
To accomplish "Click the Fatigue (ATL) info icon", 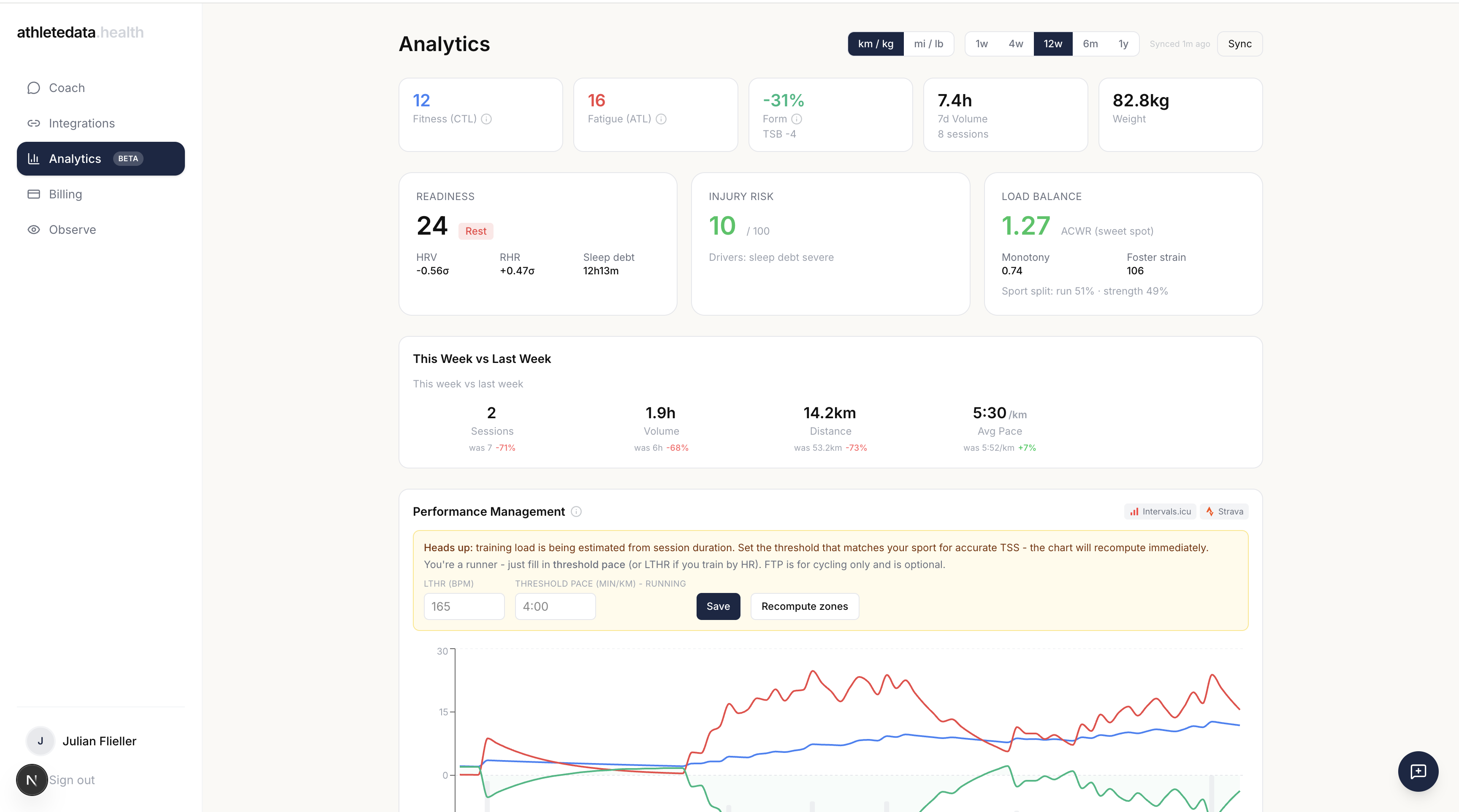I will (661, 119).
